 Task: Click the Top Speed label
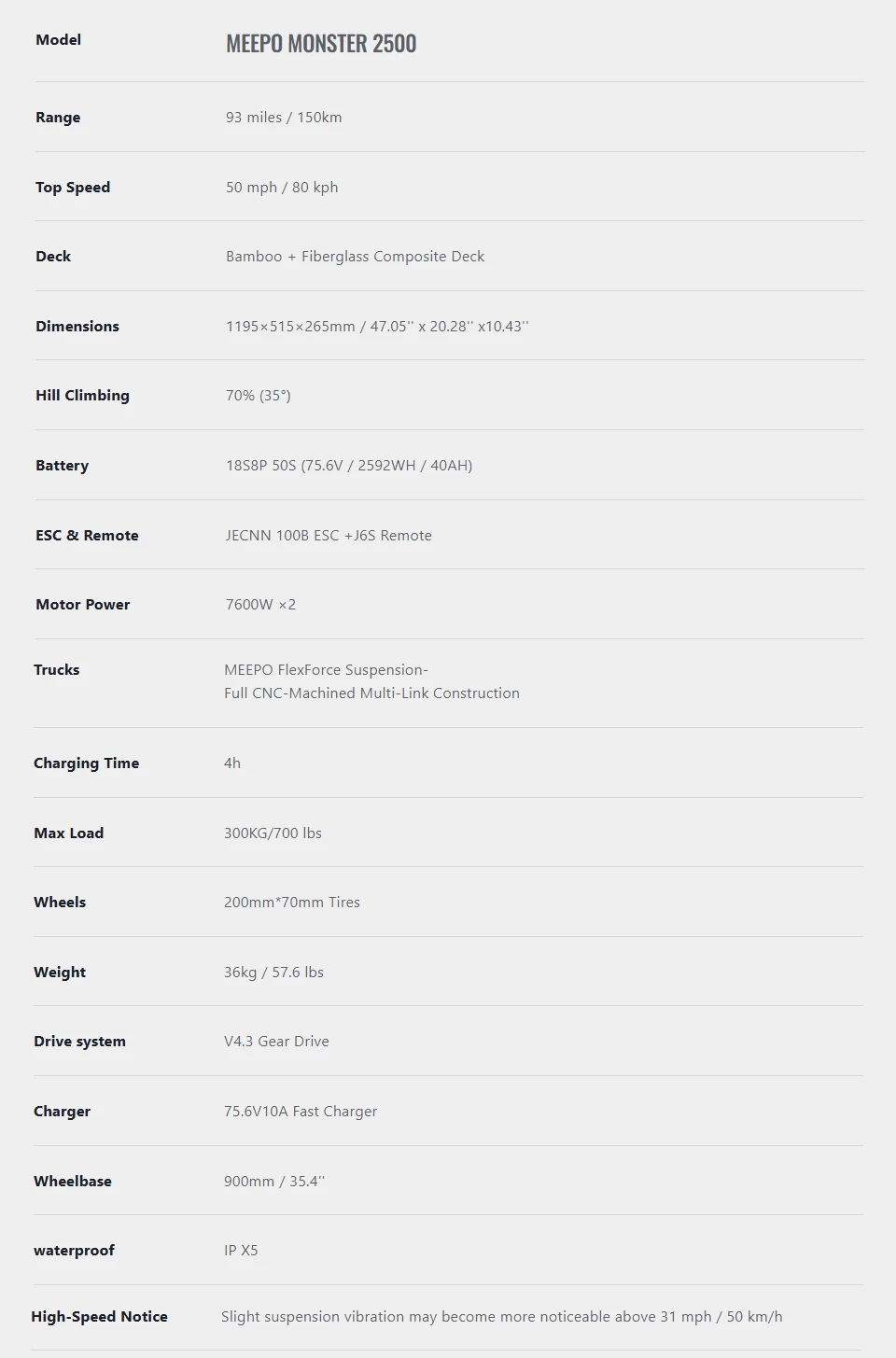(x=73, y=188)
